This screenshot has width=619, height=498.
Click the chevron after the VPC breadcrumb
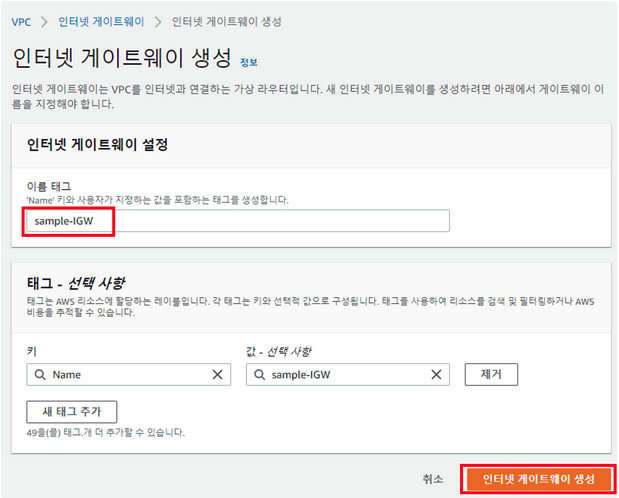45,20
